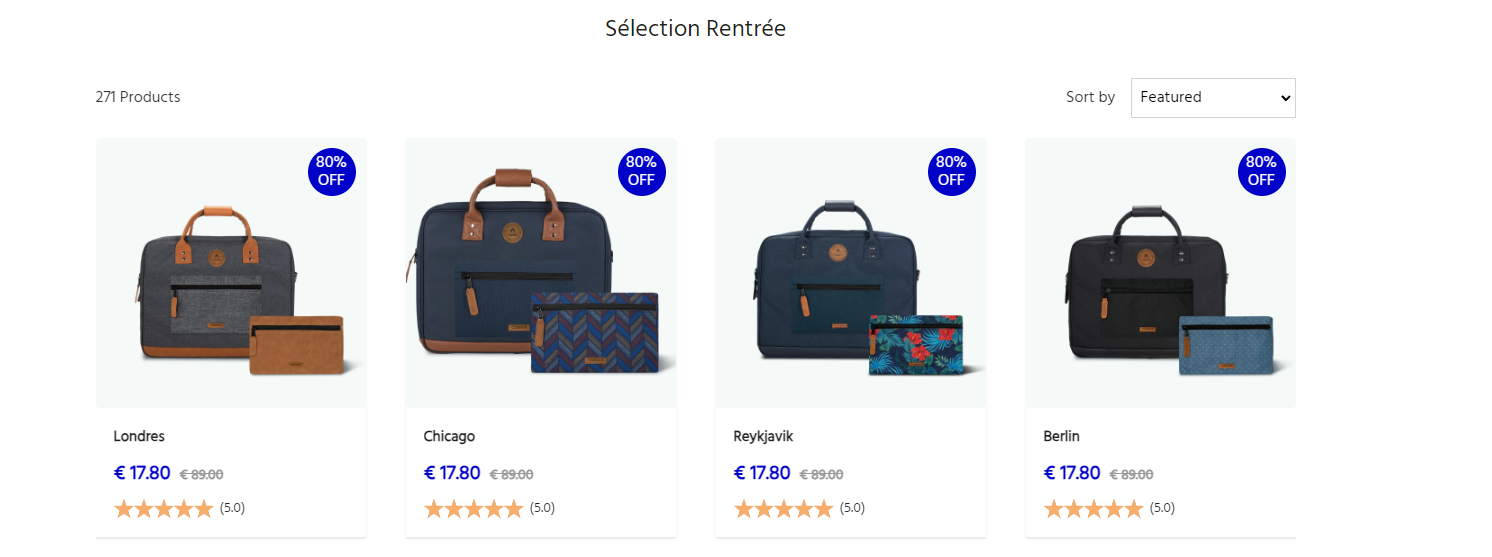
Task: Click the star rating under Chicago
Action: [x=474, y=509]
